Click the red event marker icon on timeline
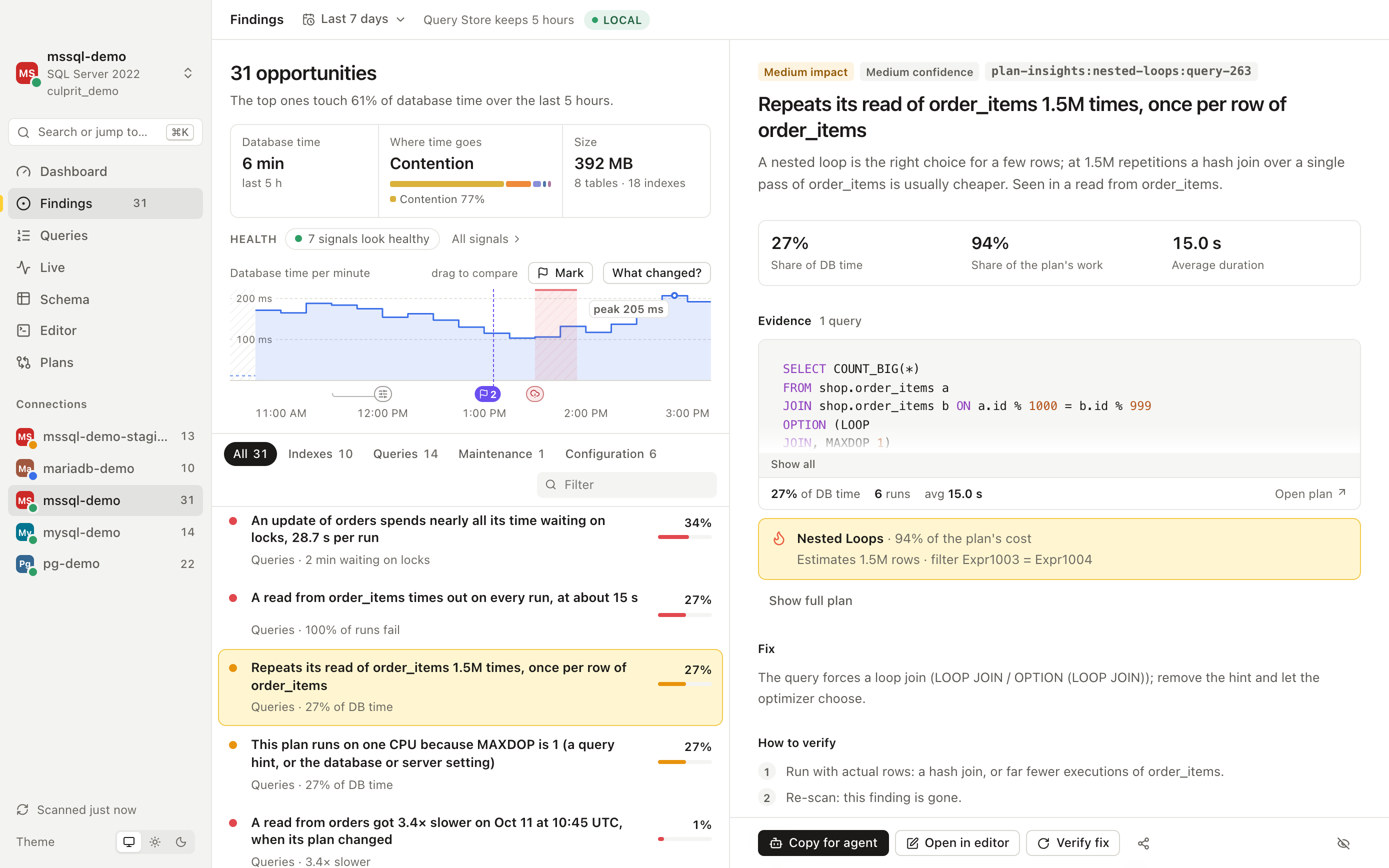Viewport: 1389px width, 868px height. (x=535, y=394)
